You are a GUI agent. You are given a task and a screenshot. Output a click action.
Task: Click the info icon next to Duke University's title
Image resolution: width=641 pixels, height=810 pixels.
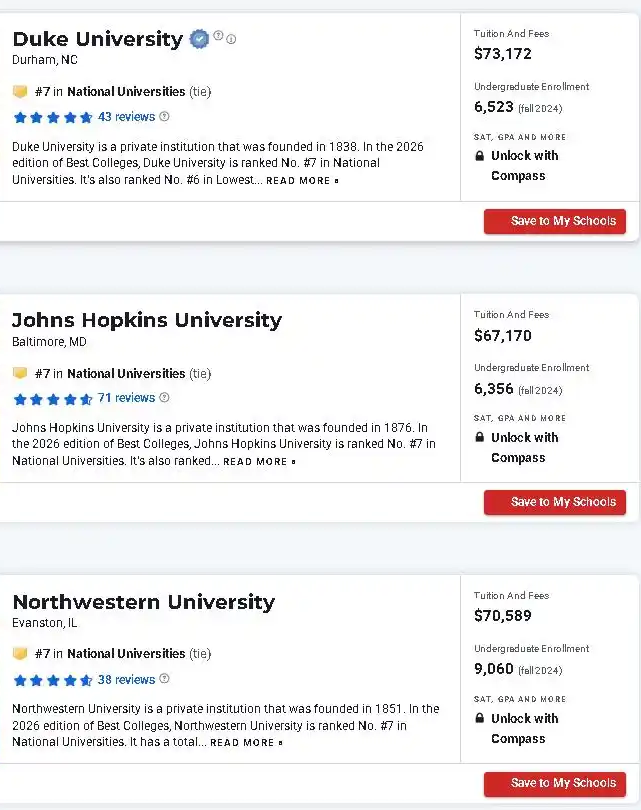coord(231,40)
